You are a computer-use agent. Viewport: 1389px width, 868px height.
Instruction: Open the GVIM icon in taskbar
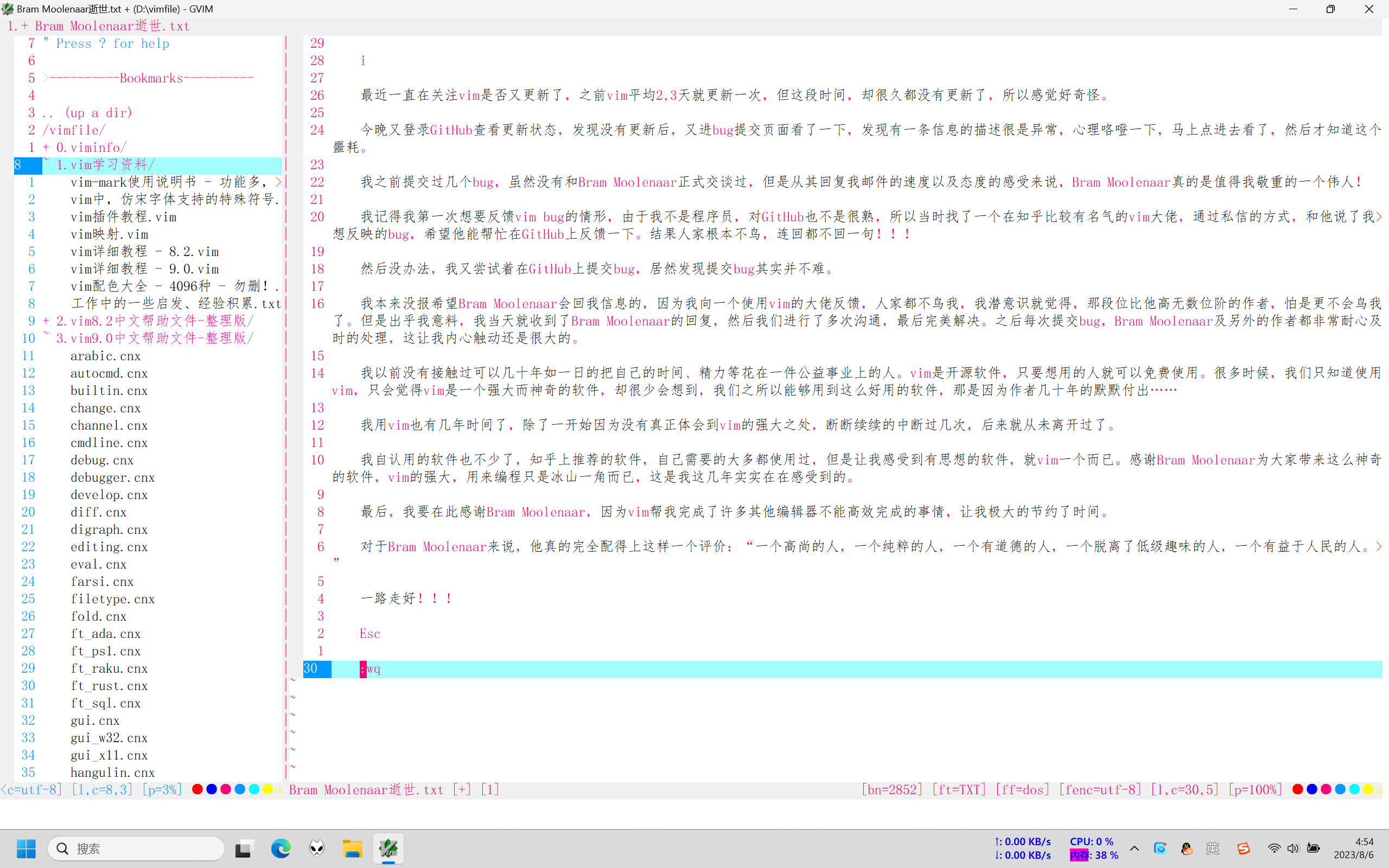(x=388, y=848)
